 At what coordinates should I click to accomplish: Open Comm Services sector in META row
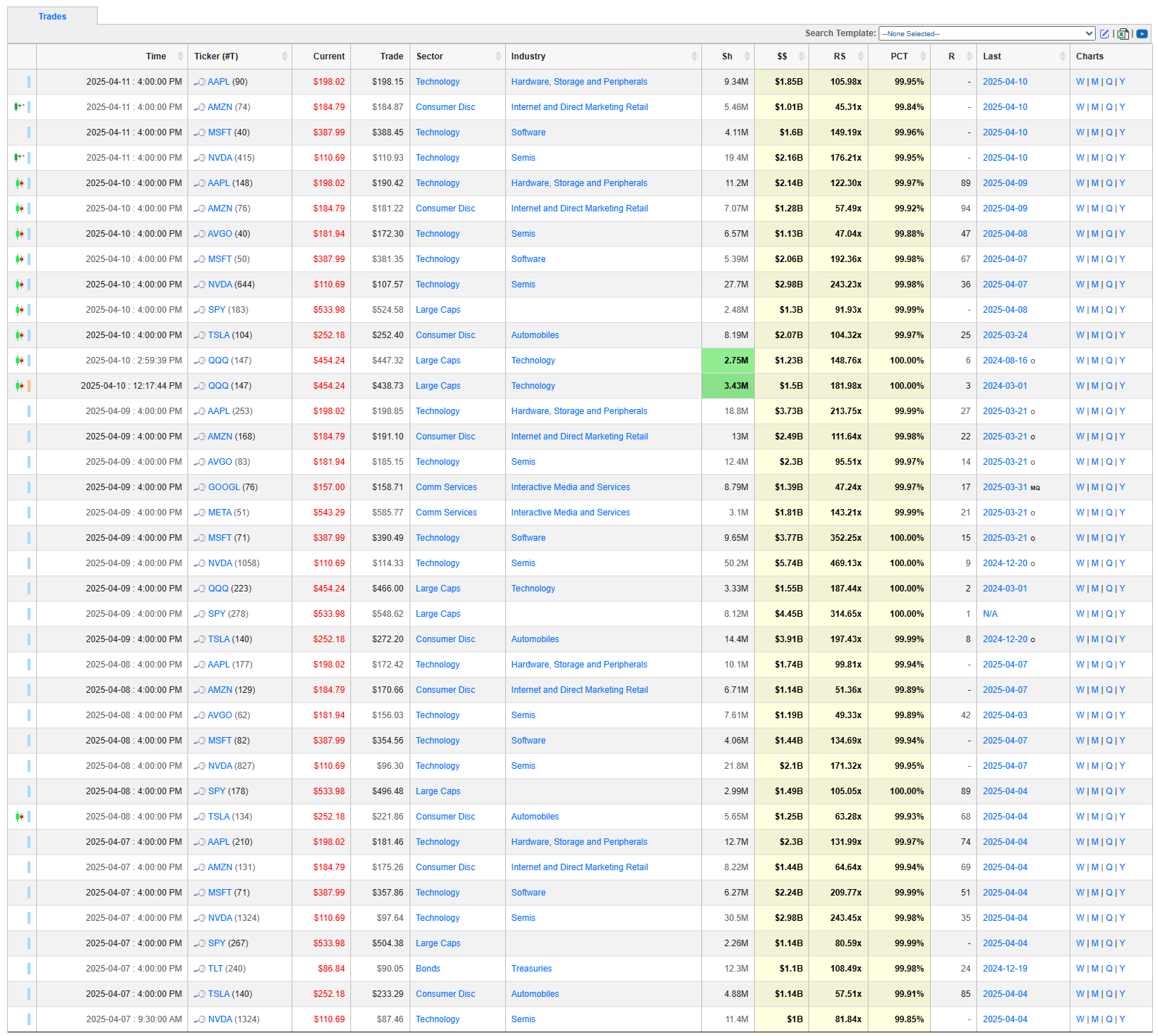(447, 513)
